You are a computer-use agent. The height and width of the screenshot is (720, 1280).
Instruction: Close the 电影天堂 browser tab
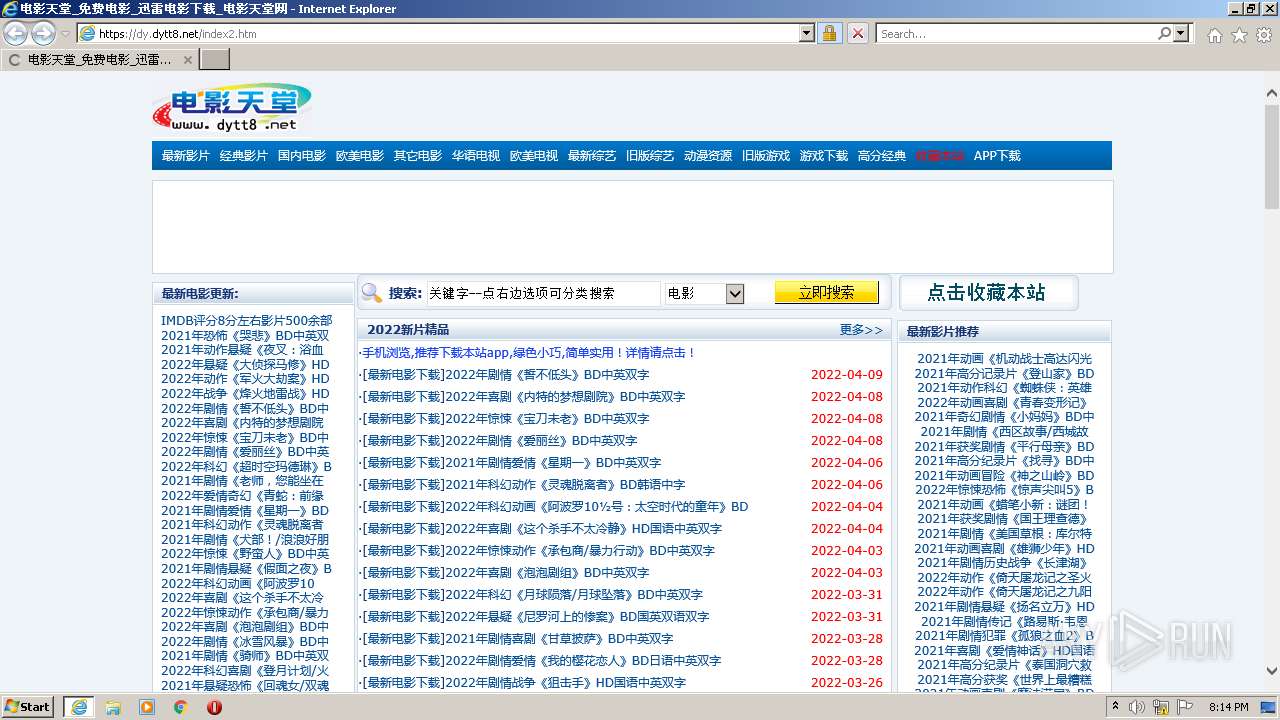[x=187, y=60]
